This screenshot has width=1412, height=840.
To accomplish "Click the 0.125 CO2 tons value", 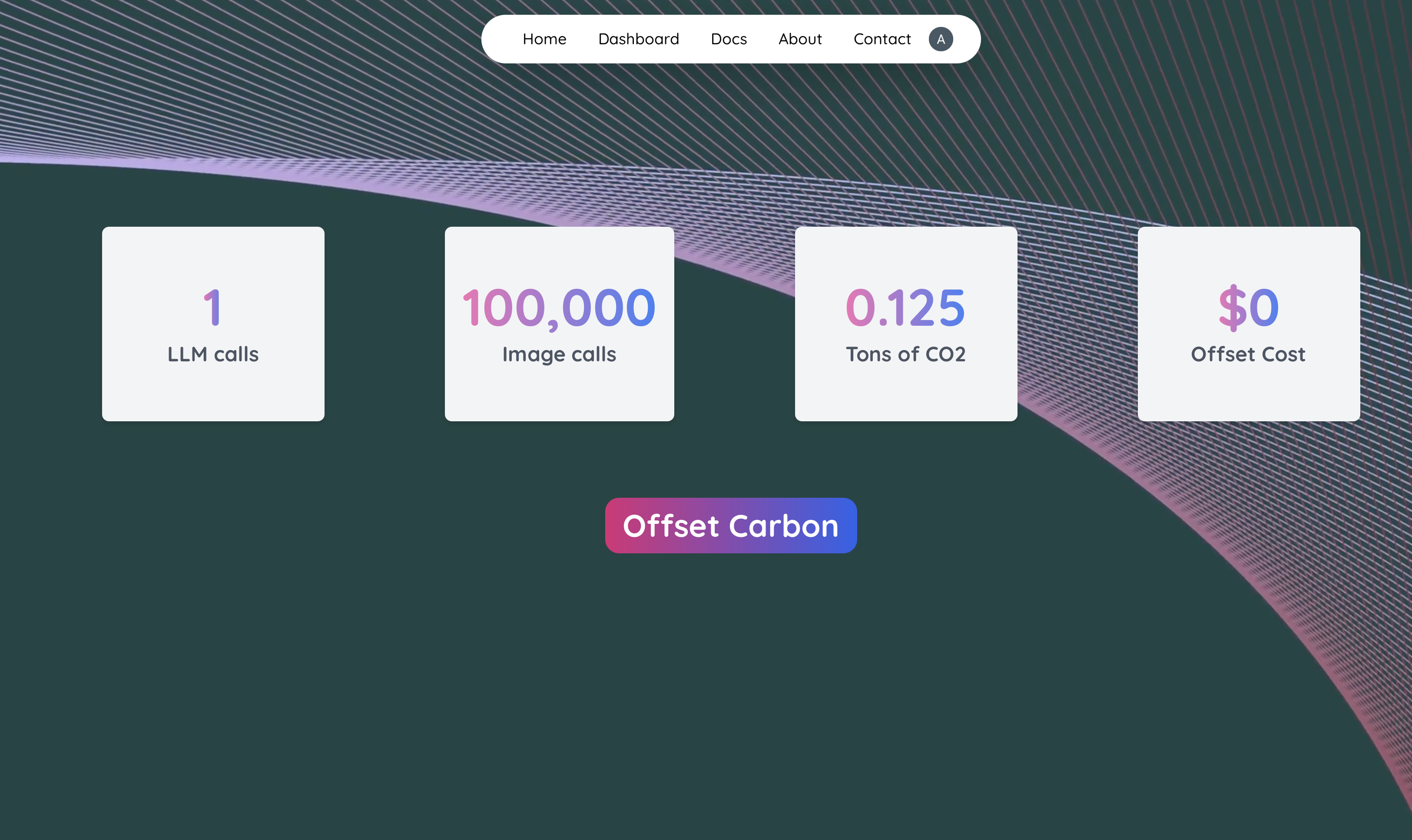I will (x=905, y=308).
